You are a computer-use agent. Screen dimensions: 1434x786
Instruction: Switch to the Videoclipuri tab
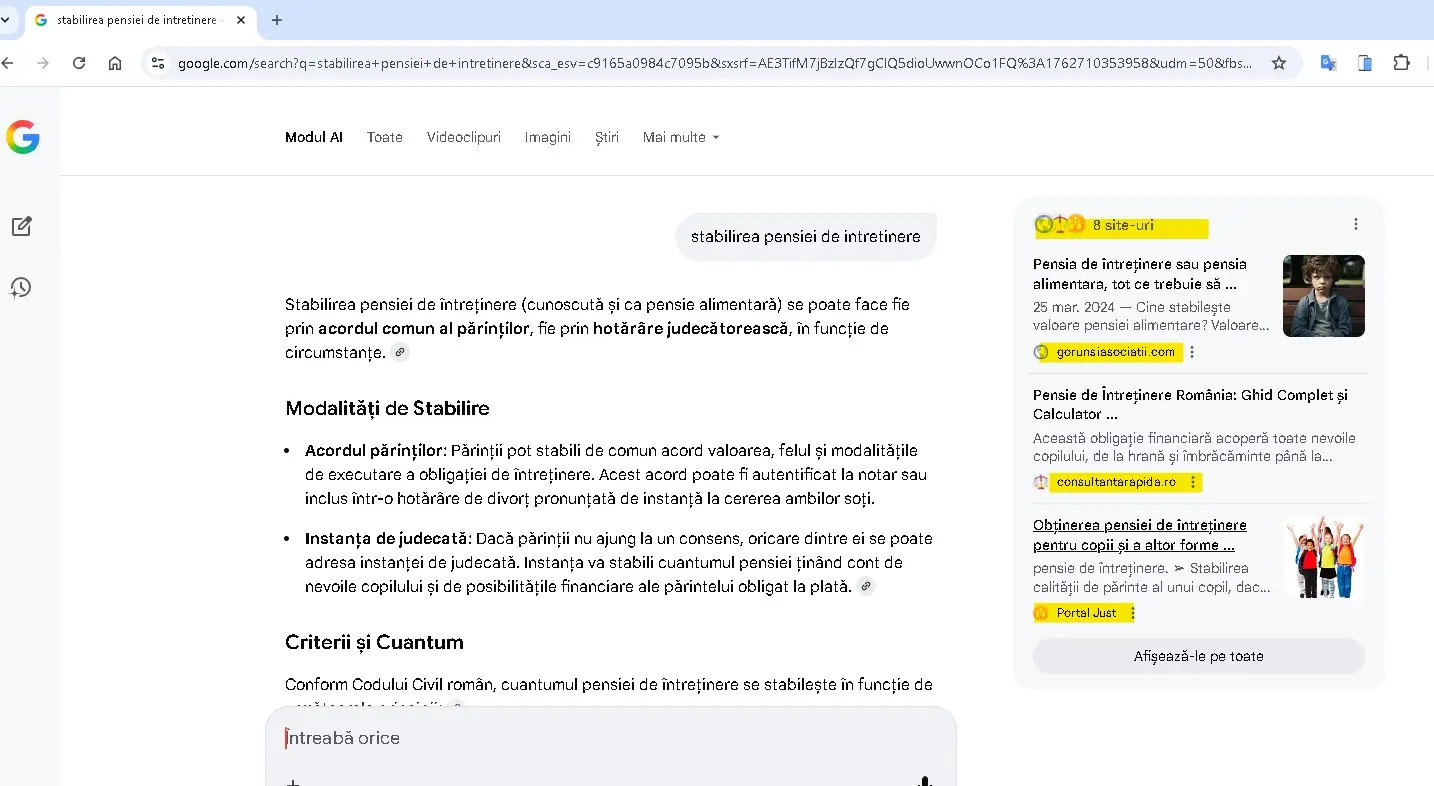463,137
